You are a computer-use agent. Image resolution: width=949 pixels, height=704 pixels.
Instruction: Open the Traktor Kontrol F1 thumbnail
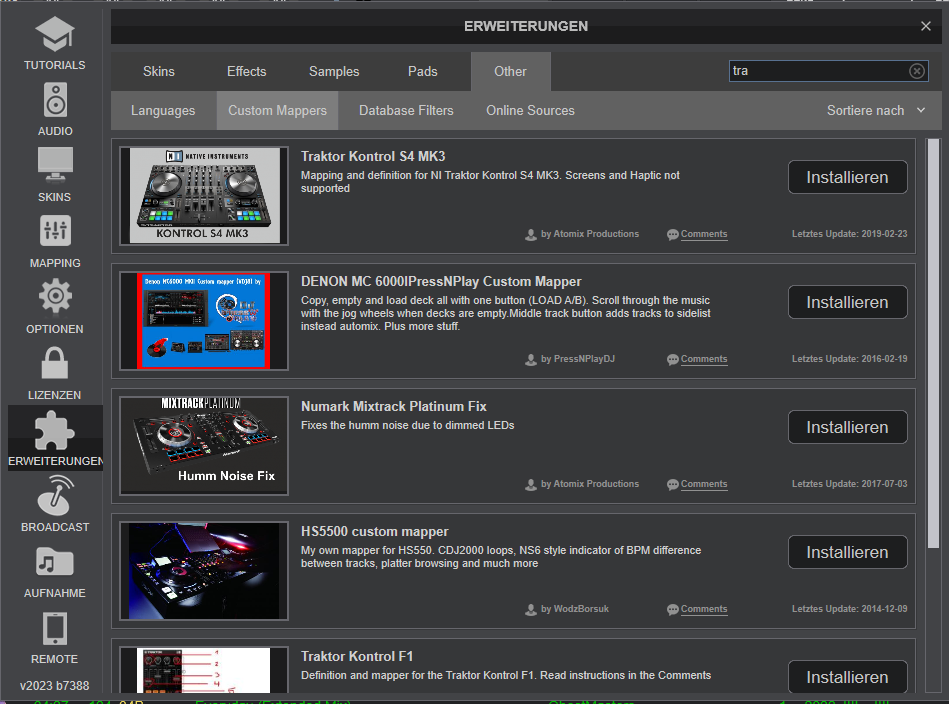click(204, 669)
